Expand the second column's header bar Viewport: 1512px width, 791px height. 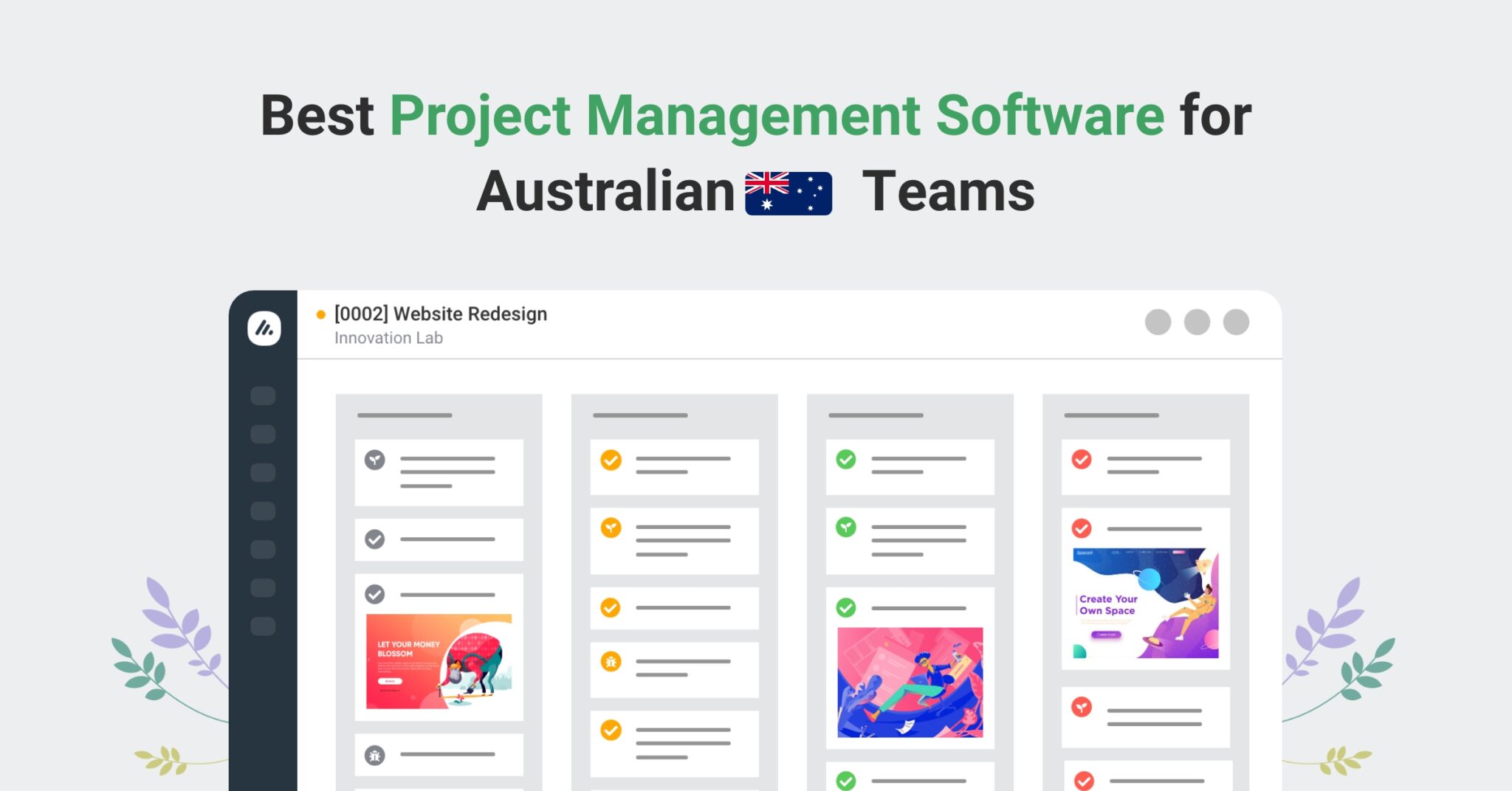642,415
